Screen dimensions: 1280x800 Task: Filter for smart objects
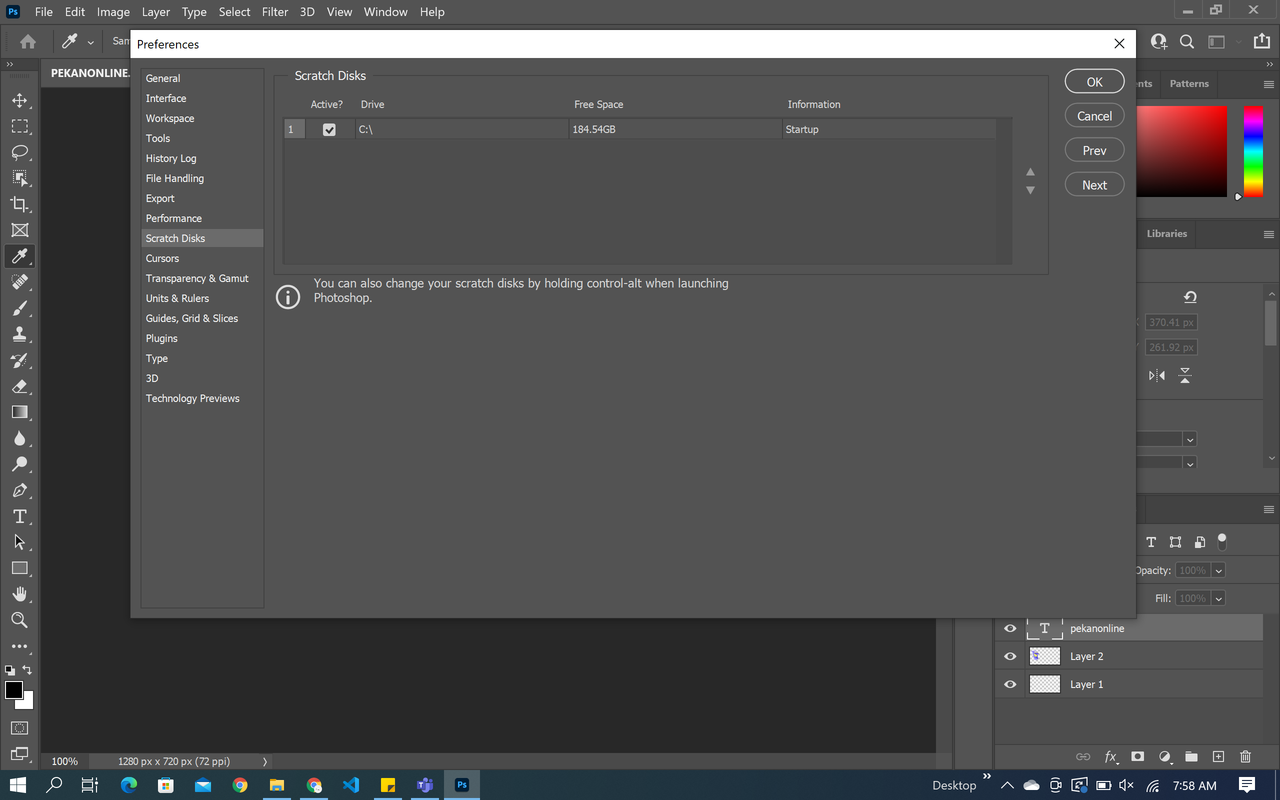[1199, 542]
